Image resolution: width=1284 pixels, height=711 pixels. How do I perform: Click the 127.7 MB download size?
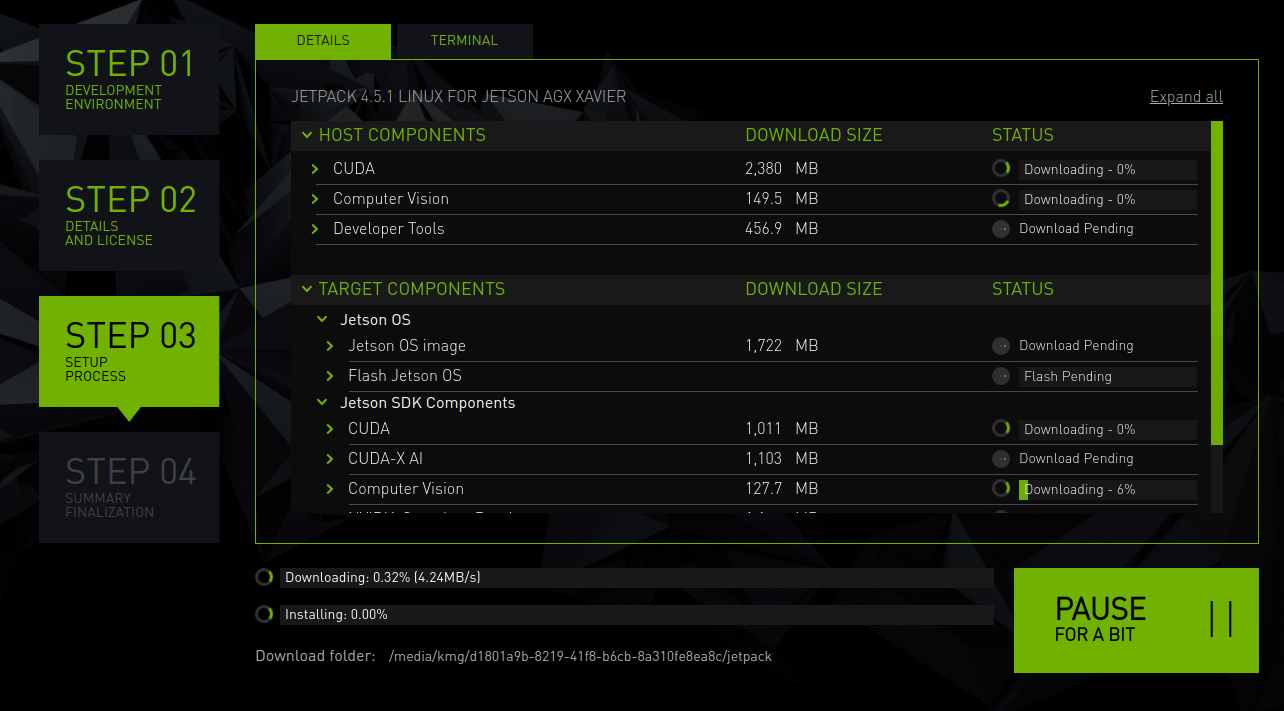[x=782, y=489]
